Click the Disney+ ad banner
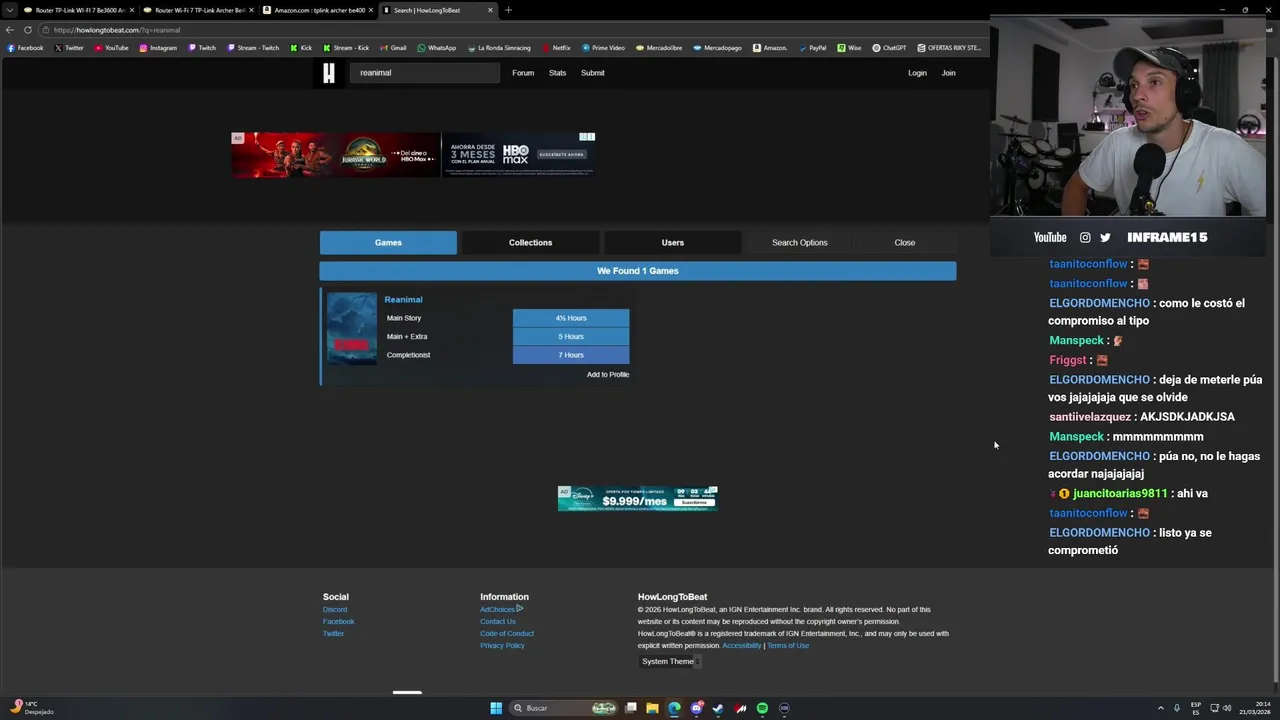 pyautogui.click(x=638, y=498)
